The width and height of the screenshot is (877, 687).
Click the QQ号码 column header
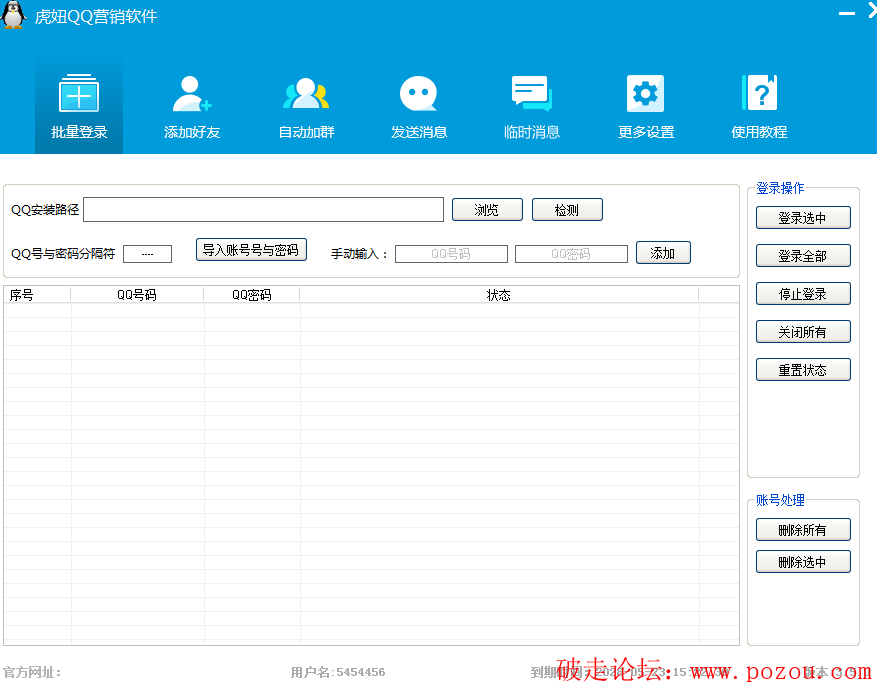[137, 294]
